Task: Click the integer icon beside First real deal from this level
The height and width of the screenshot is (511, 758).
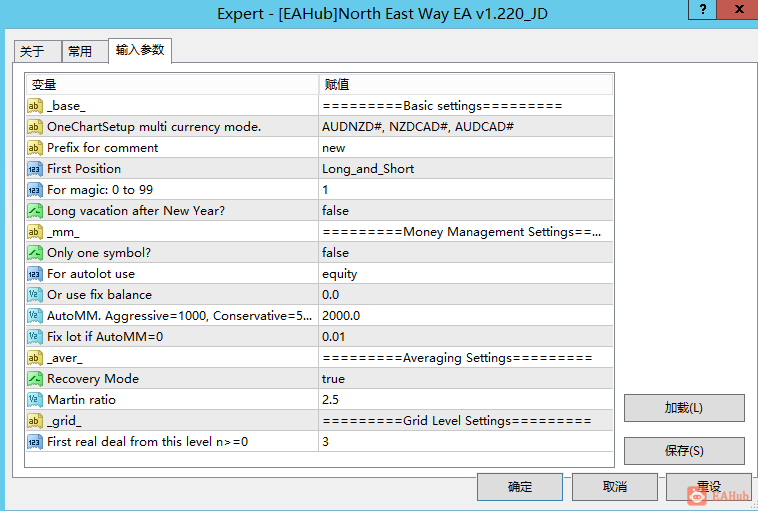Action: pyautogui.click(x=35, y=442)
